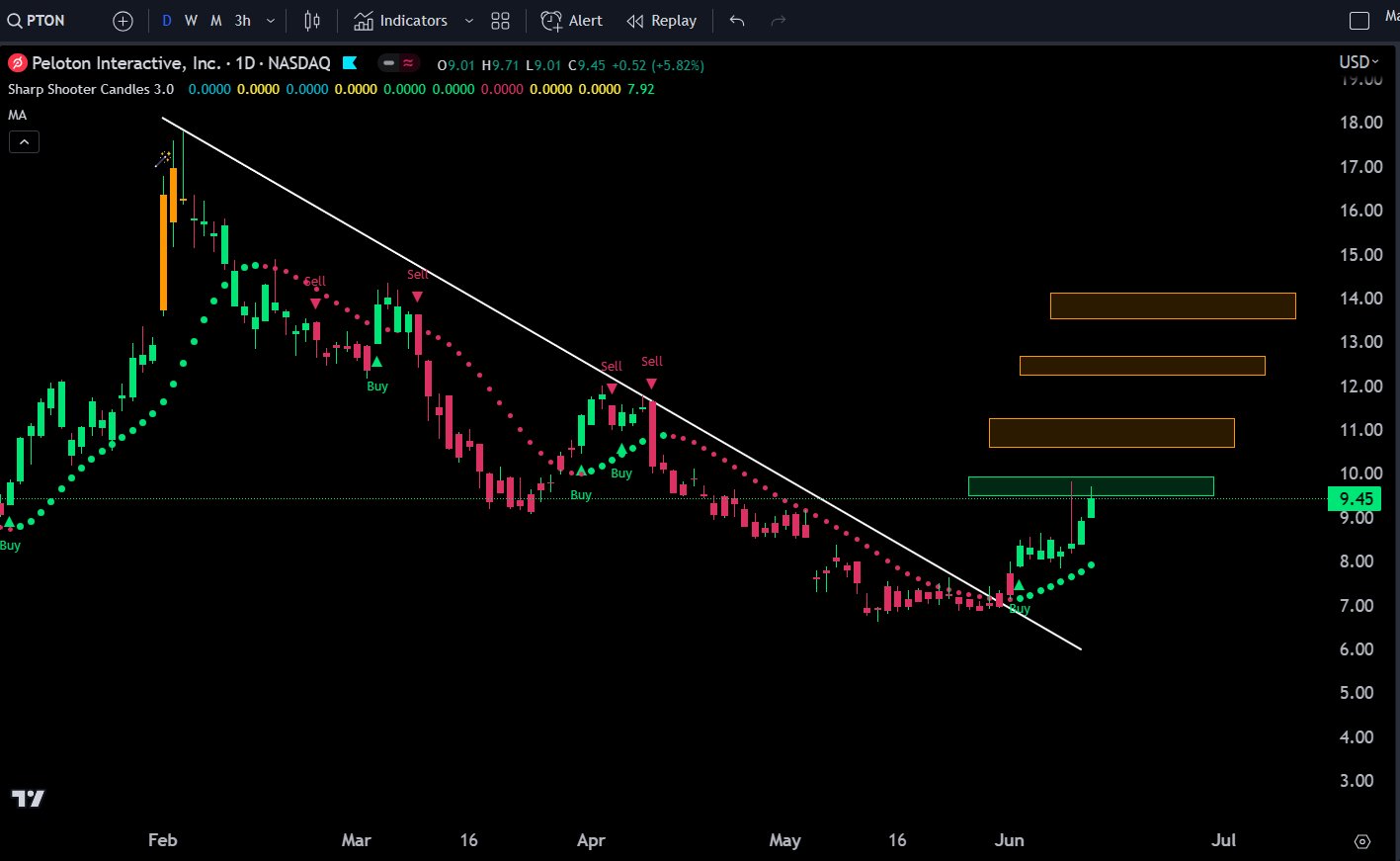Click the 7.92 indicator value

tap(640, 89)
